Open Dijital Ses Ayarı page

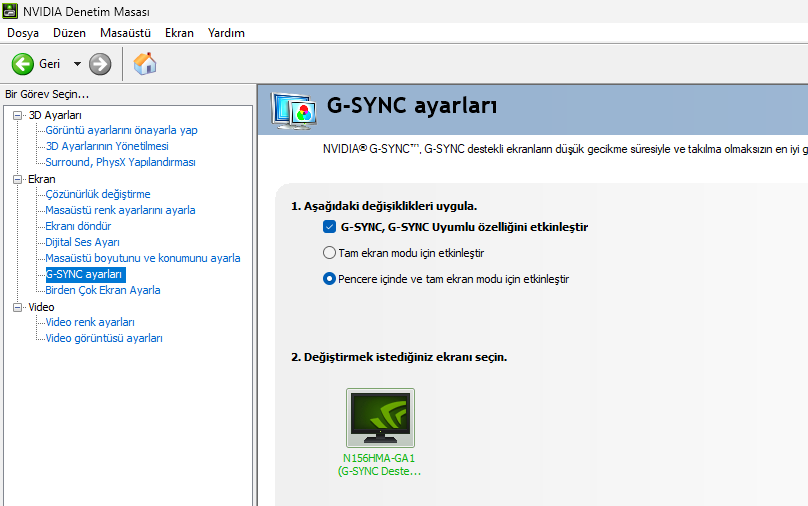tap(82, 242)
